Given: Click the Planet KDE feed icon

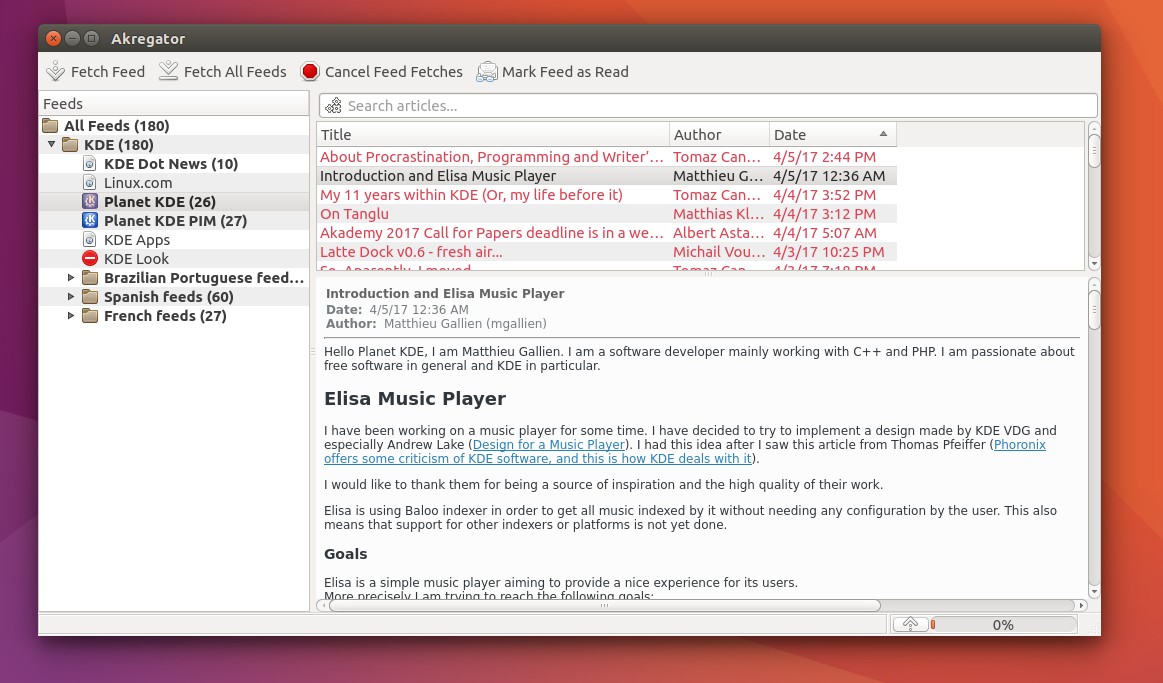Looking at the screenshot, I should tap(90, 202).
